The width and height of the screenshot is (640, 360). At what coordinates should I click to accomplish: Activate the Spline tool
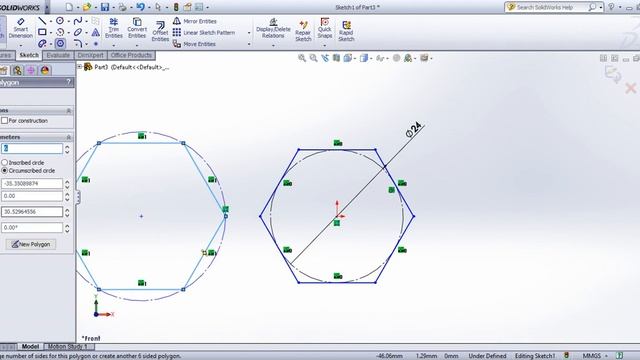pyautogui.click(x=78, y=20)
